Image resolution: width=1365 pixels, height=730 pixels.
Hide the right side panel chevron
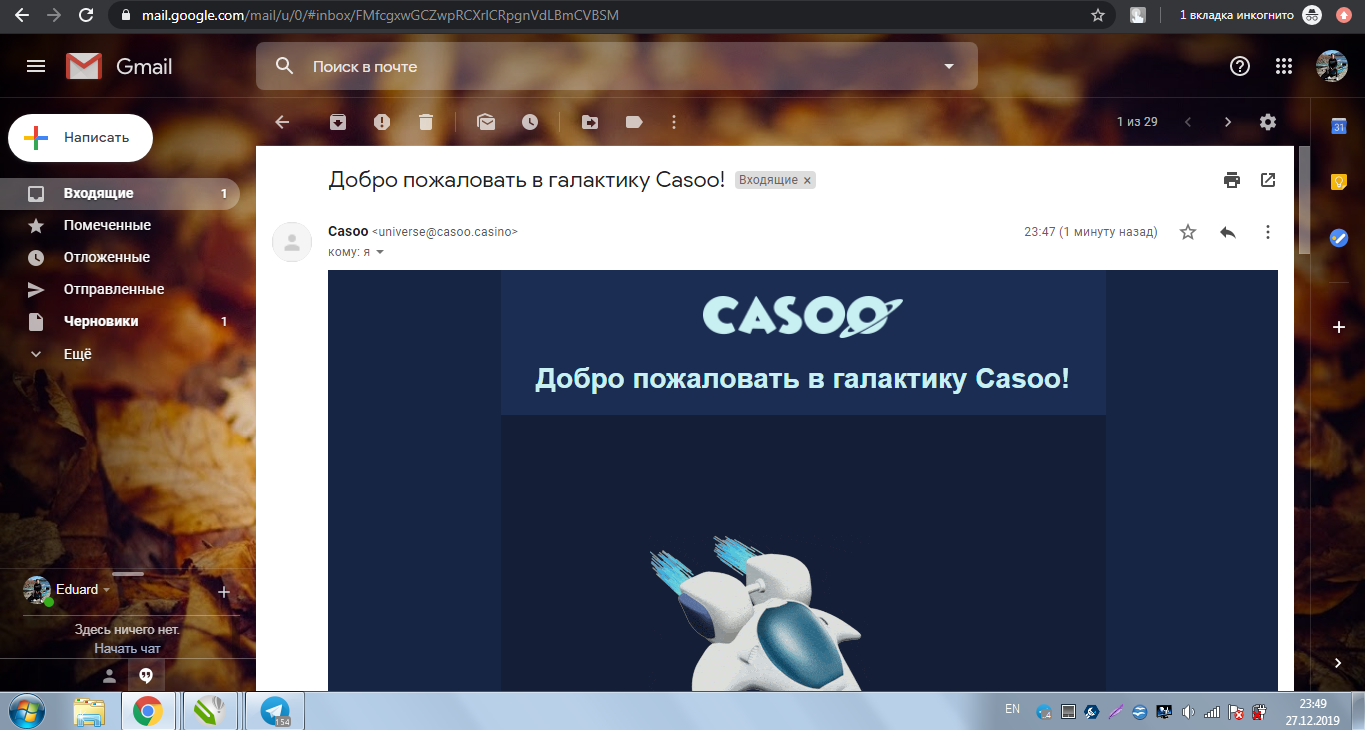(x=1338, y=663)
